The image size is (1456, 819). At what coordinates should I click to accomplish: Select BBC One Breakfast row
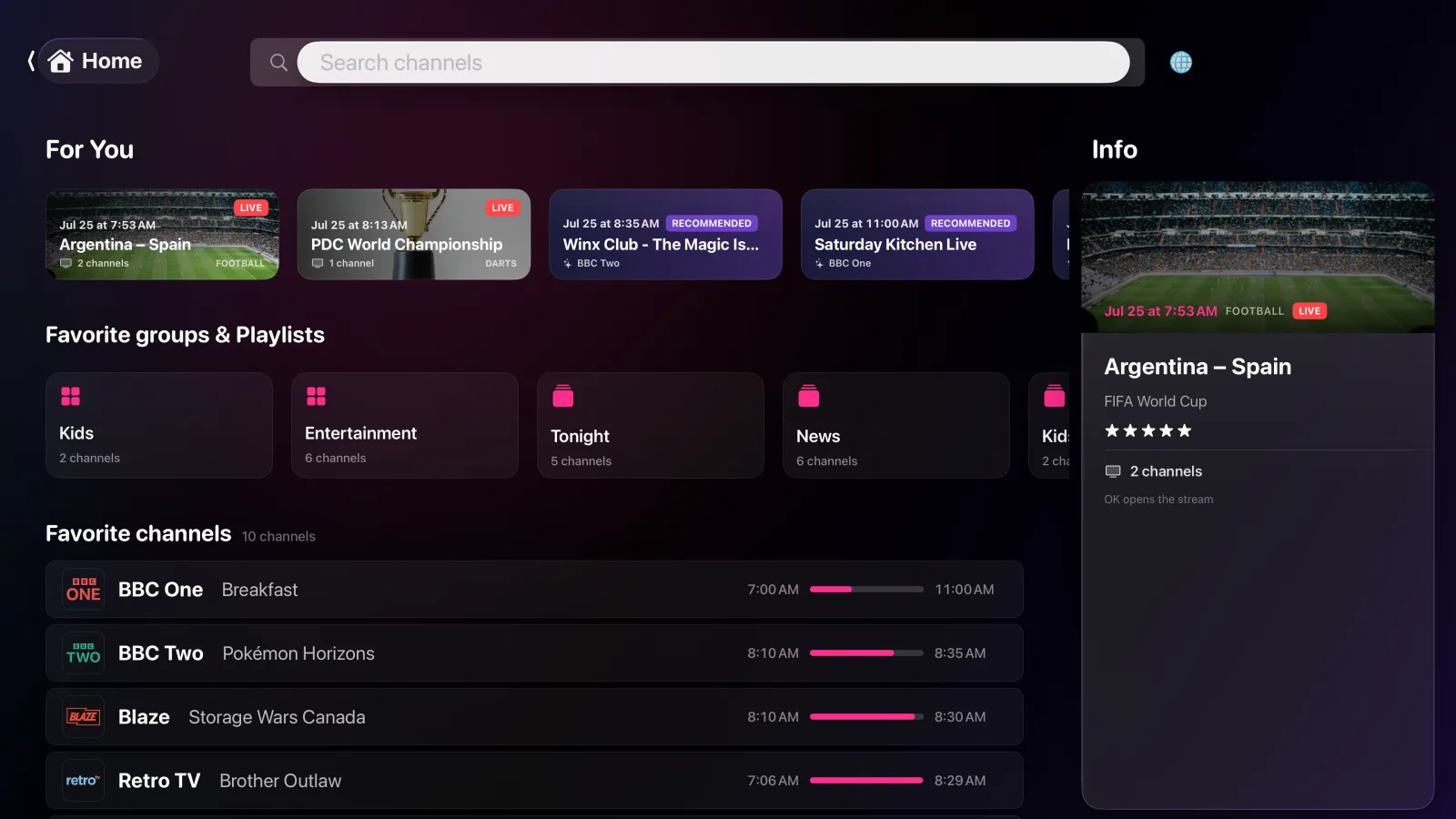tap(534, 590)
